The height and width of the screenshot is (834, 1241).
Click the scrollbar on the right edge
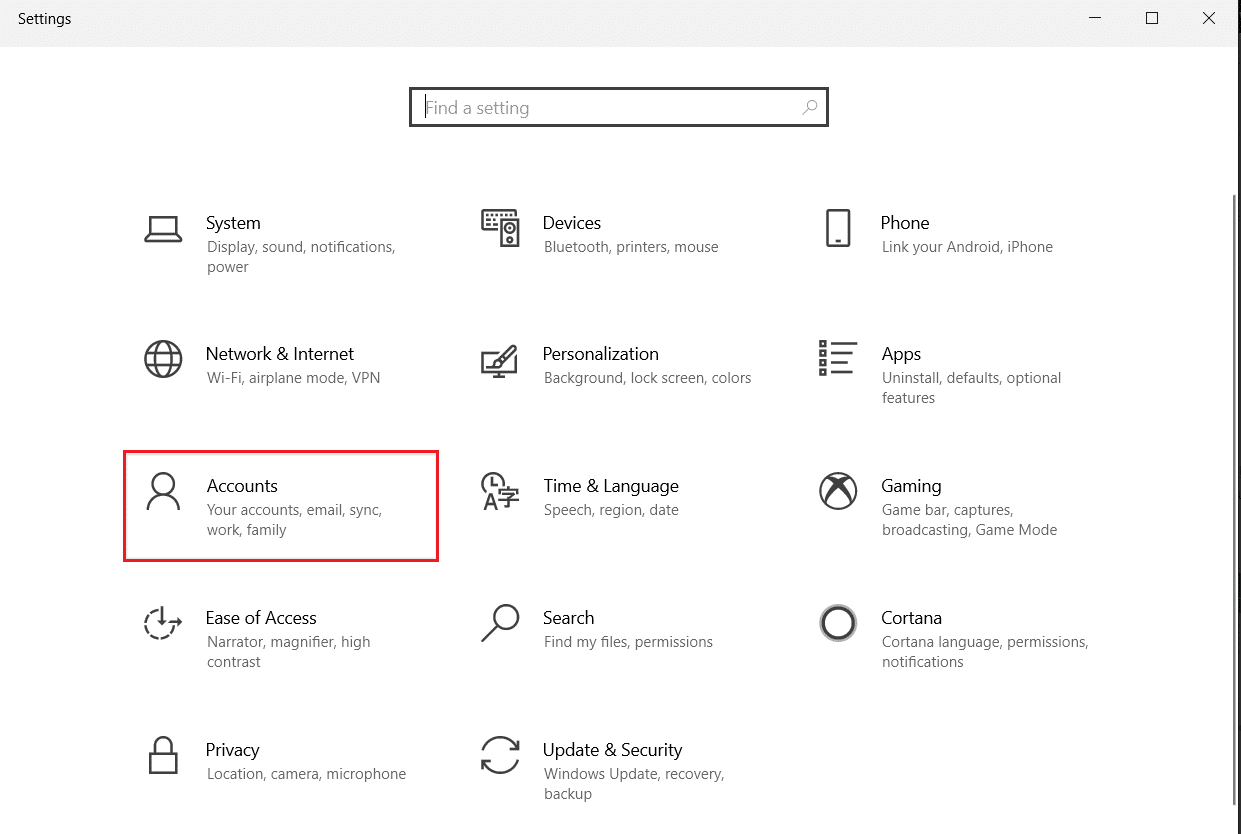click(1234, 400)
